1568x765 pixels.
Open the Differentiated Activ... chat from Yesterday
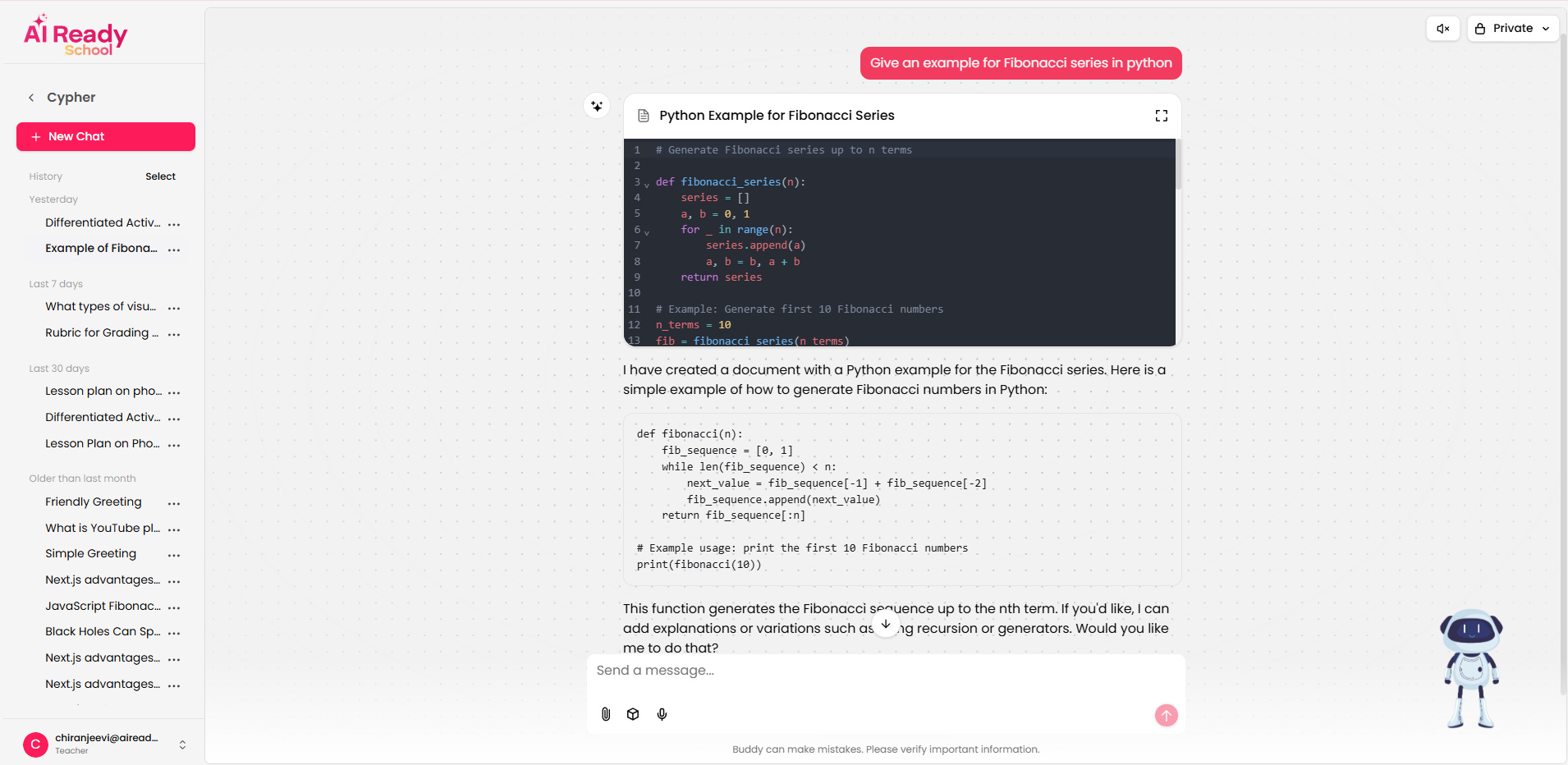(x=103, y=222)
